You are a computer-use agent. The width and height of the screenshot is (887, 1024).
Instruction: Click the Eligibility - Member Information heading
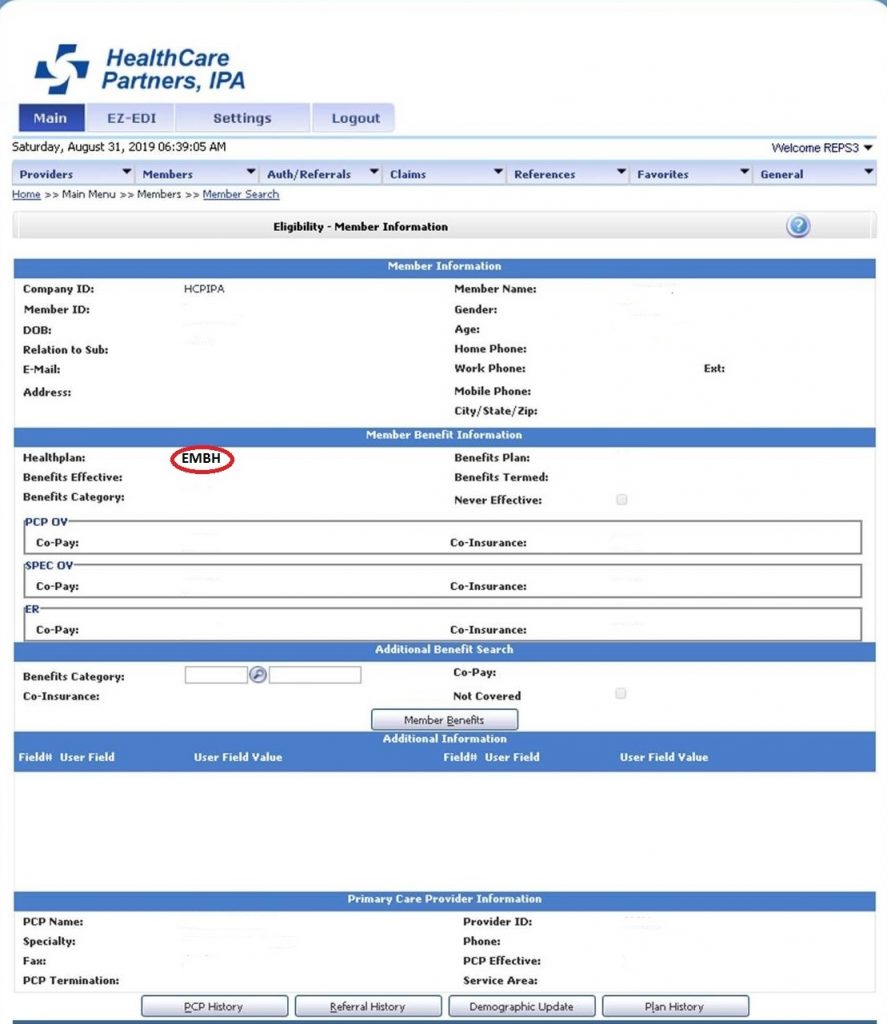pyautogui.click(x=361, y=227)
